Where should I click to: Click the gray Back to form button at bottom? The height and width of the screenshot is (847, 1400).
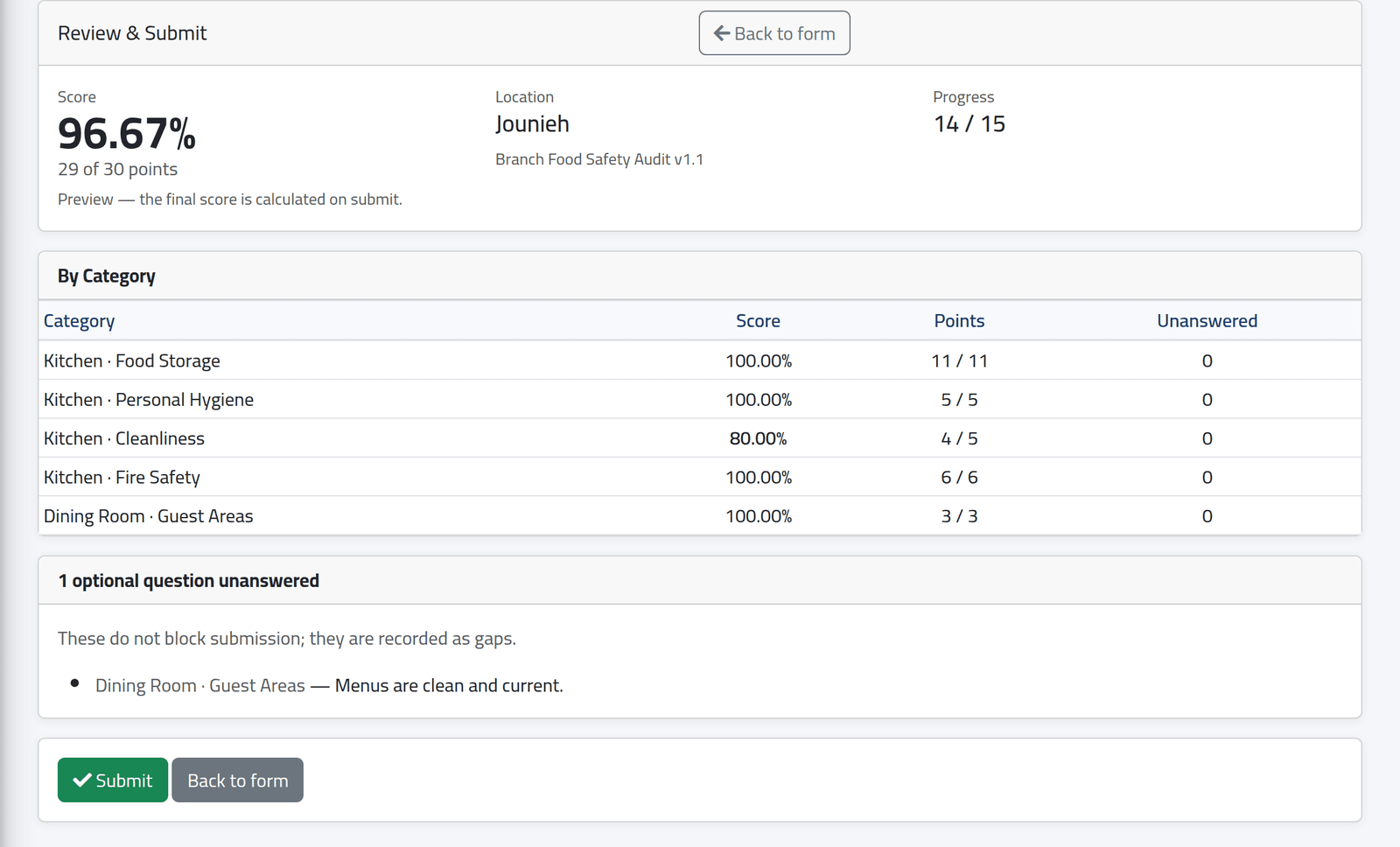237,780
